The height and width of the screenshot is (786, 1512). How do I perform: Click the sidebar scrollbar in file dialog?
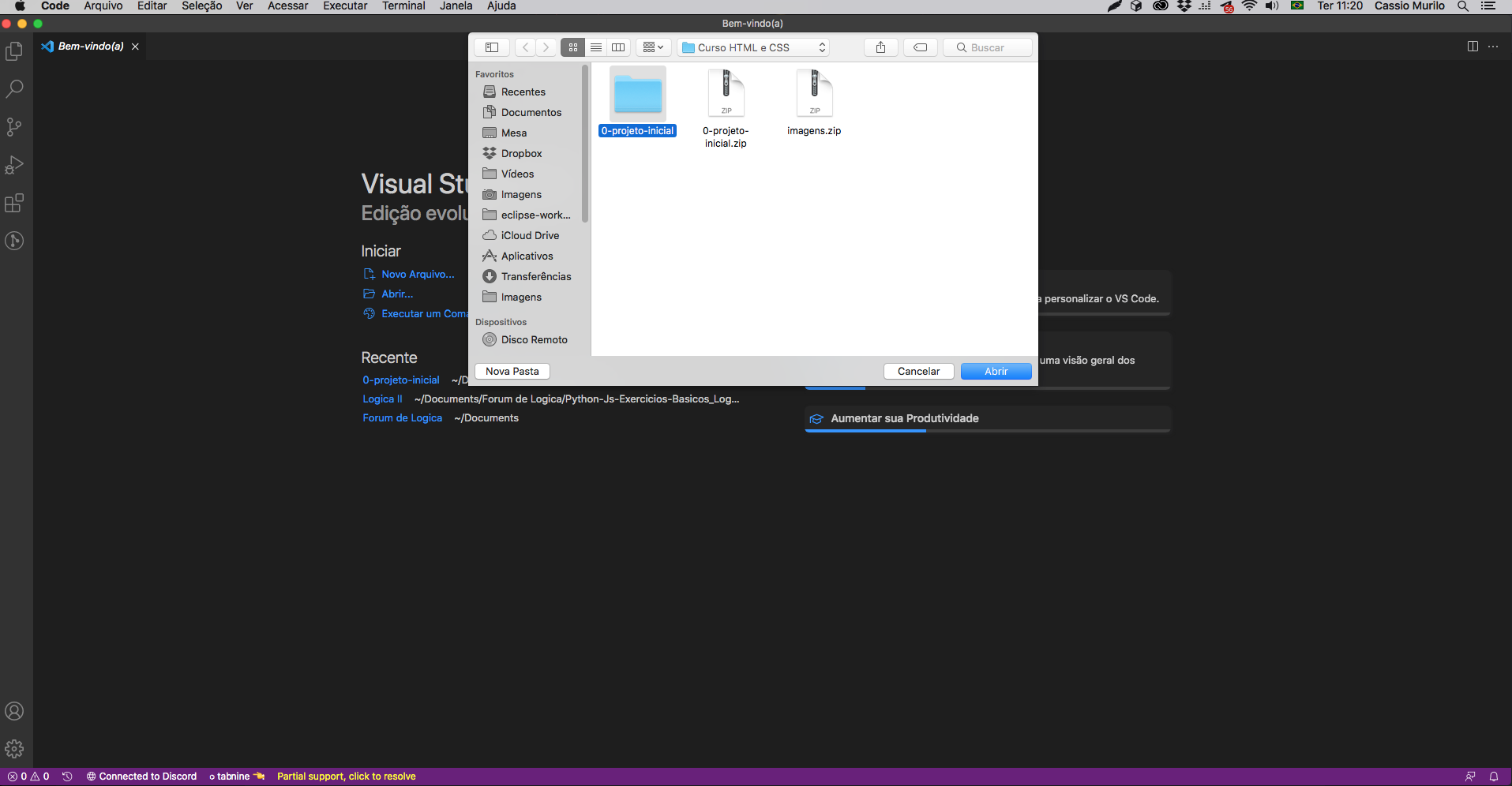pos(585,144)
